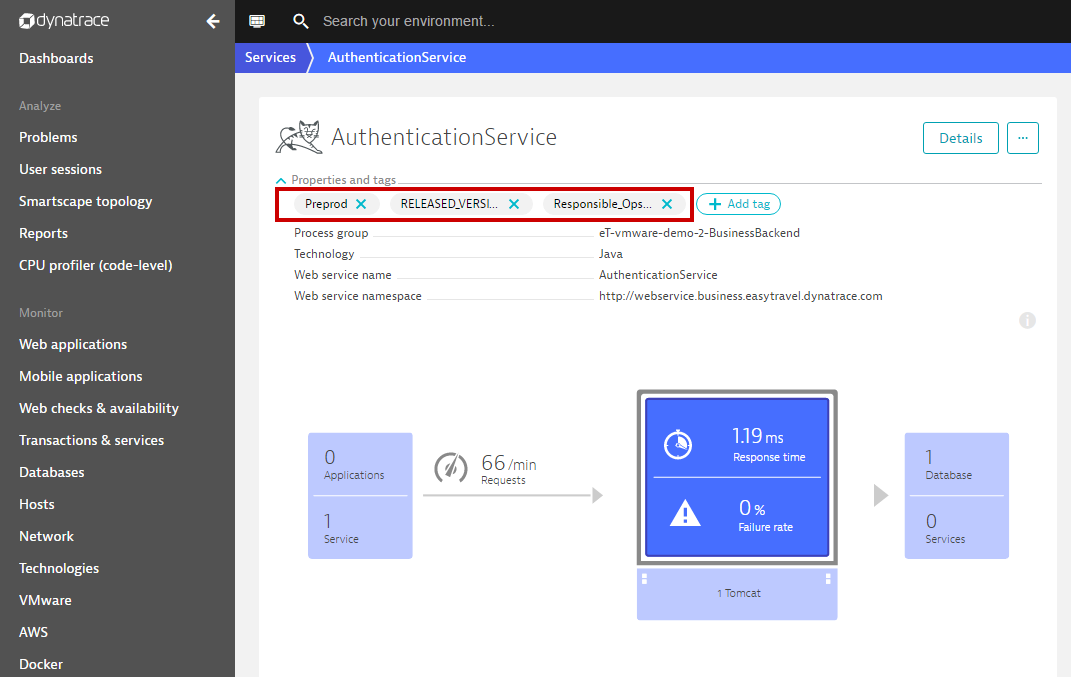Click the search magnifier icon
The height and width of the screenshot is (677, 1071).
[x=301, y=21]
